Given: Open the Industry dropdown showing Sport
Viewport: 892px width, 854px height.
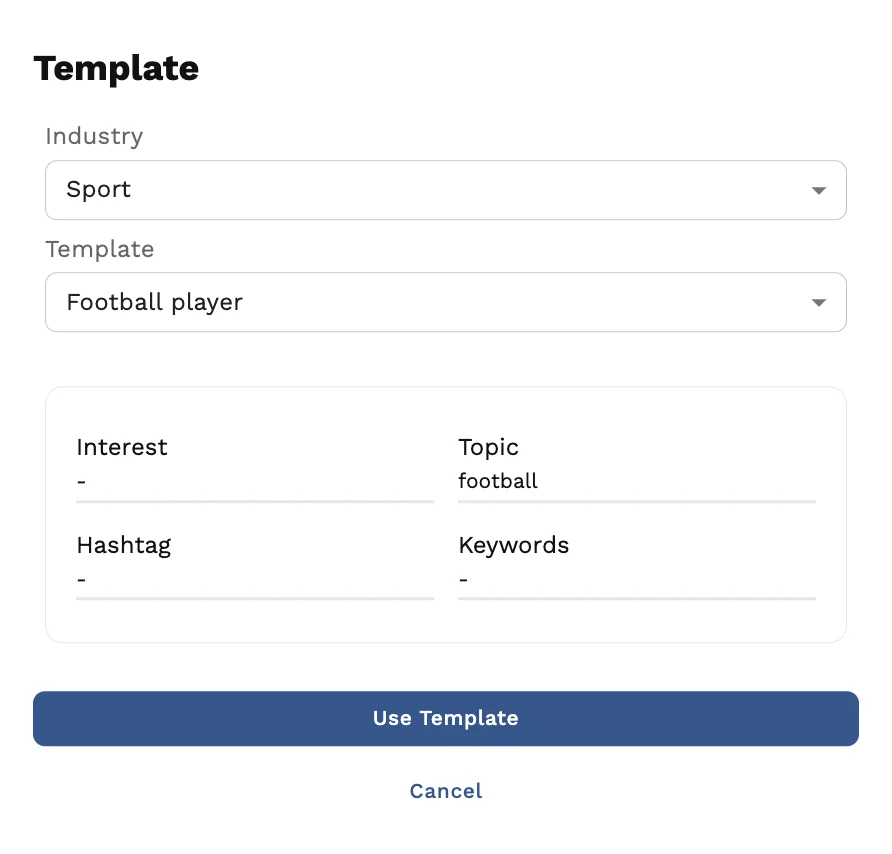Looking at the screenshot, I should [x=445, y=190].
